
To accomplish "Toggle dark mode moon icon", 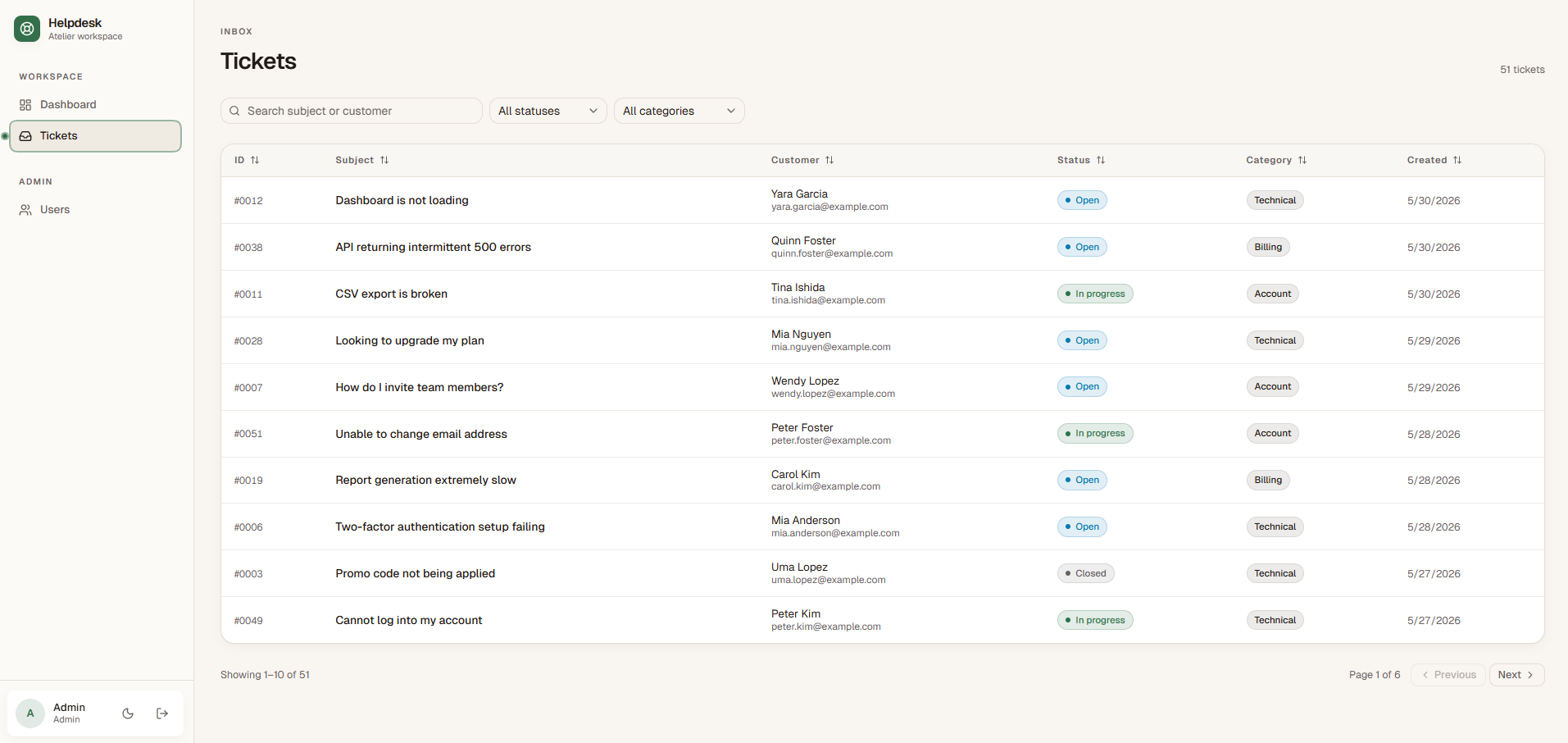I will 128,713.
